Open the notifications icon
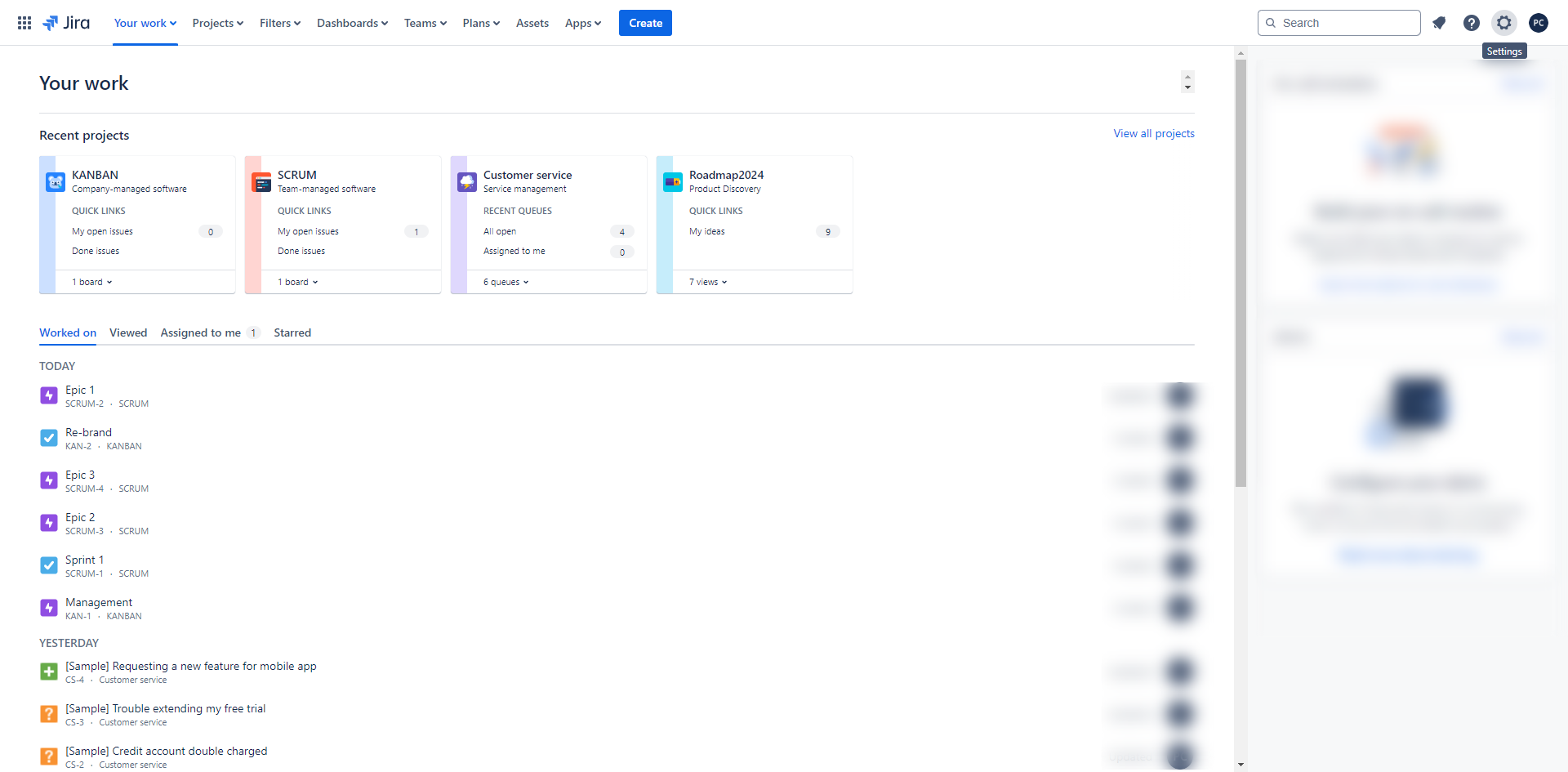 pyautogui.click(x=1439, y=23)
